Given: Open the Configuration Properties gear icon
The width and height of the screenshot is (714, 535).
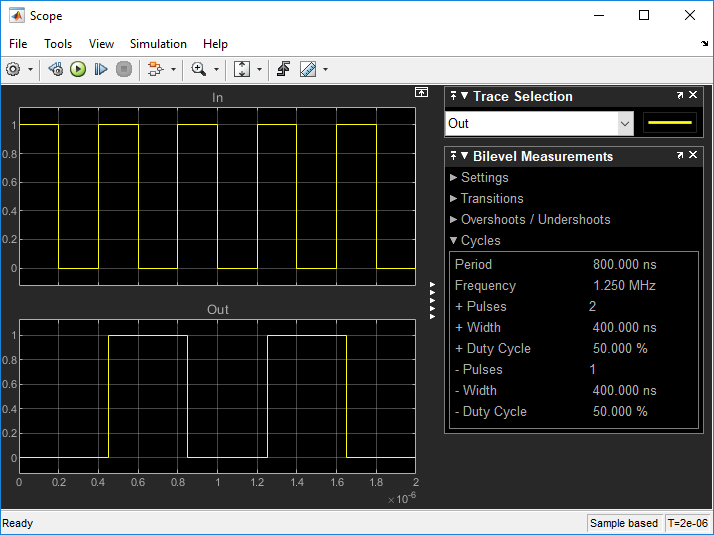Looking at the screenshot, I should tap(14, 69).
